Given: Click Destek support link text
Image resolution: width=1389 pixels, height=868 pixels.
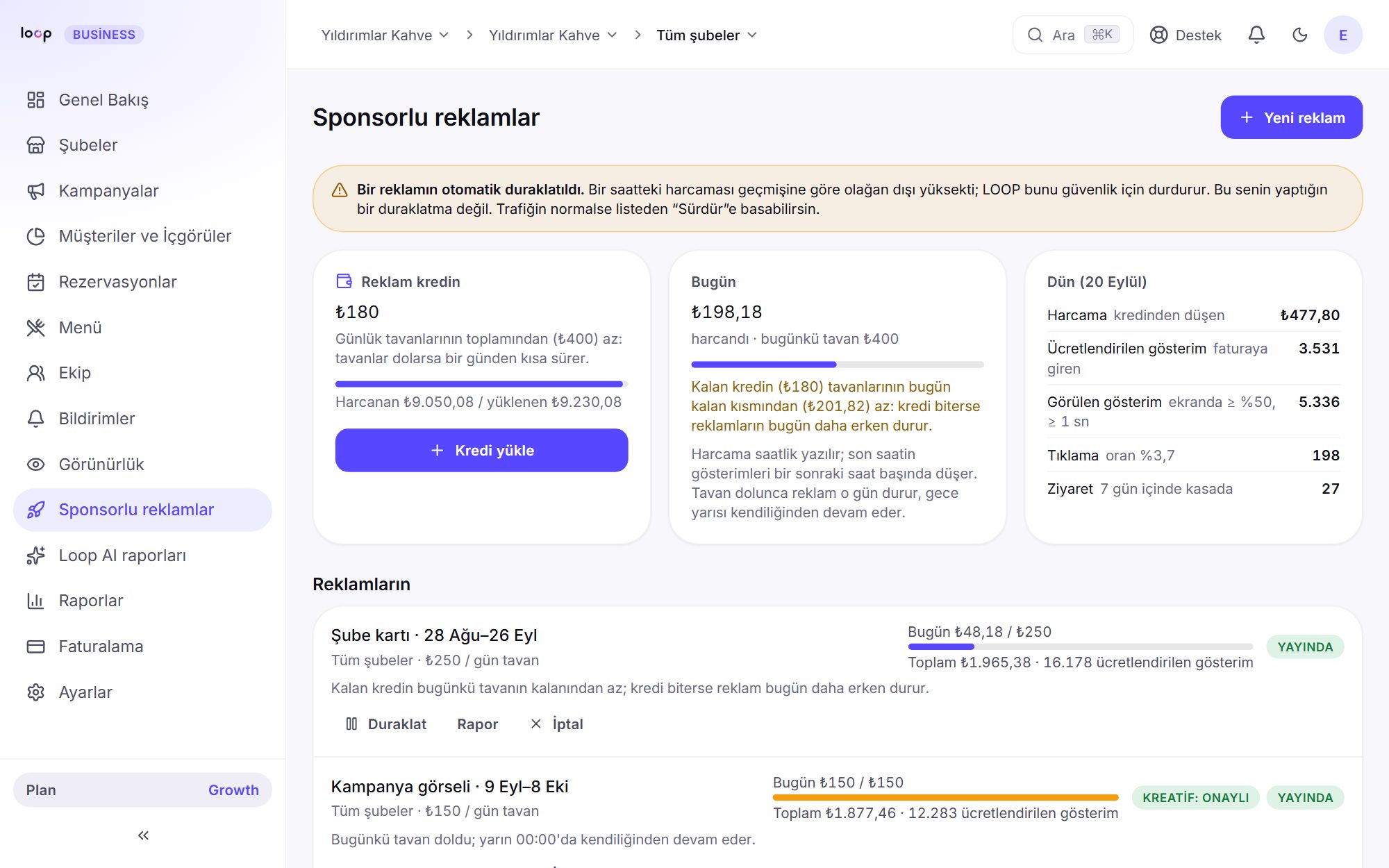Looking at the screenshot, I should [1198, 35].
